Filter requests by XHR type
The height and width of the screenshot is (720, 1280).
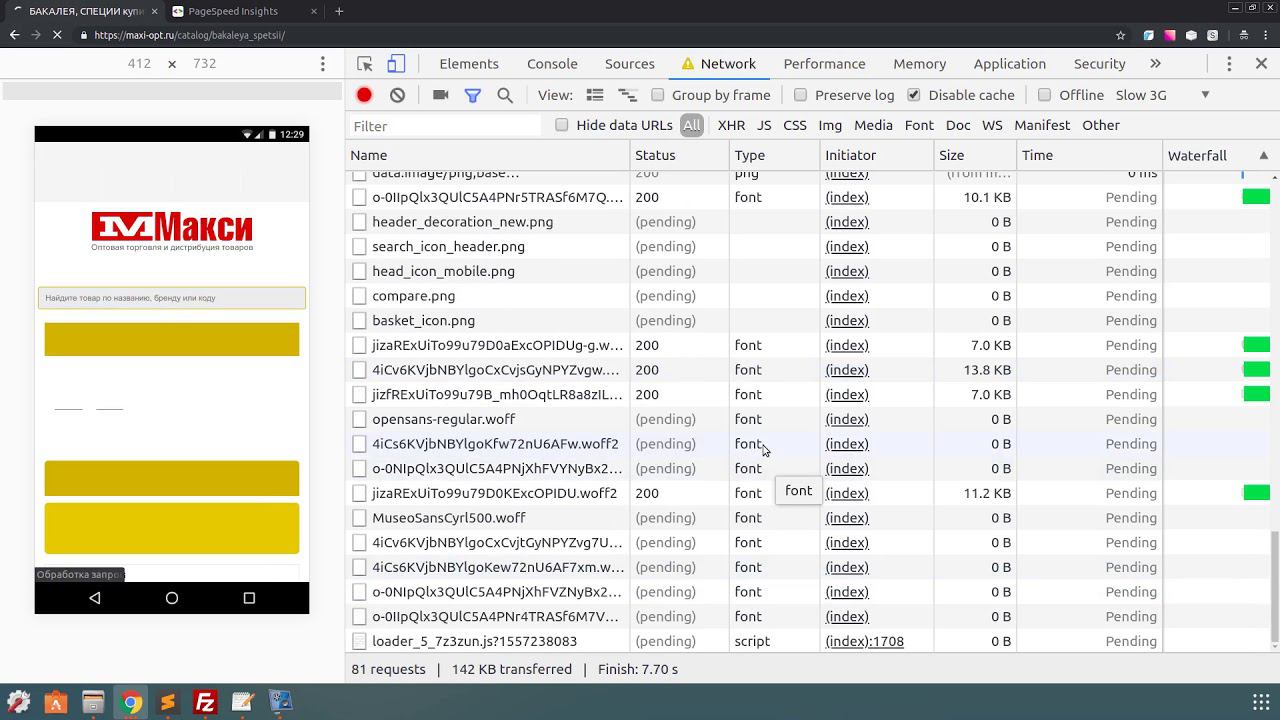click(x=731, y=125)
